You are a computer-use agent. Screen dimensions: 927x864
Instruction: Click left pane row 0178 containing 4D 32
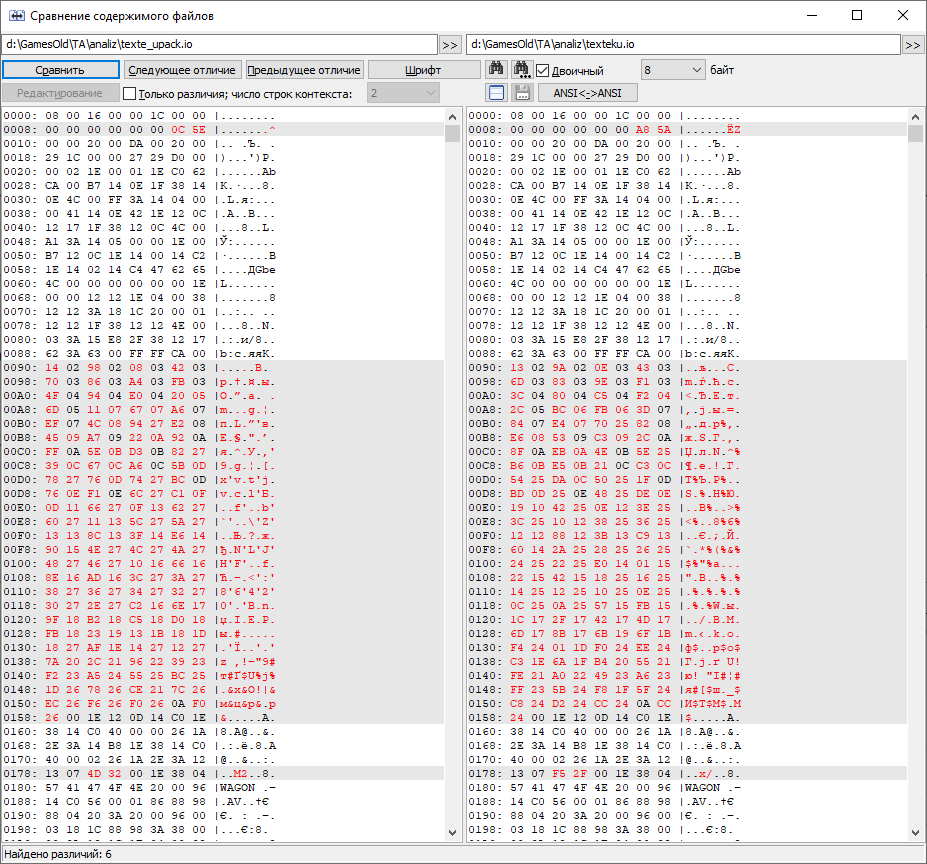click(223, 774)
